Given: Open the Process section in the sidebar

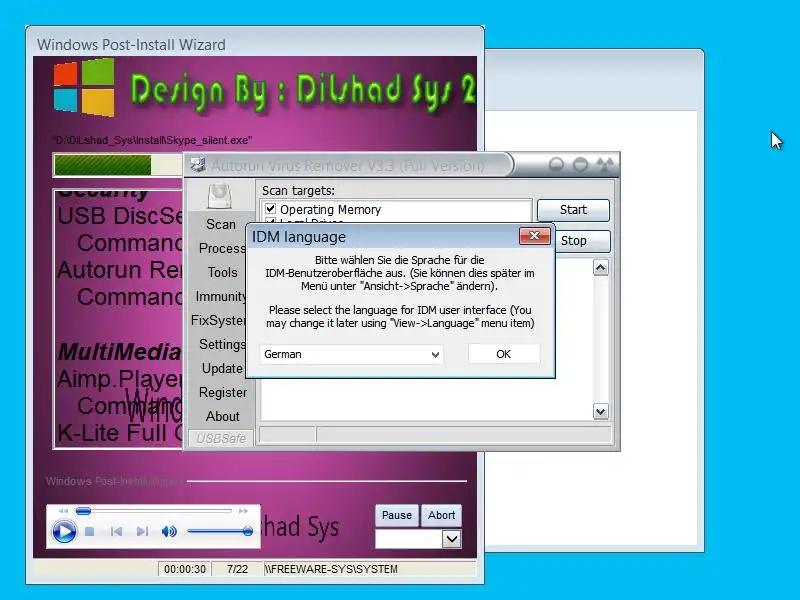Looking at the screenshot, I should tap(222, 248).
